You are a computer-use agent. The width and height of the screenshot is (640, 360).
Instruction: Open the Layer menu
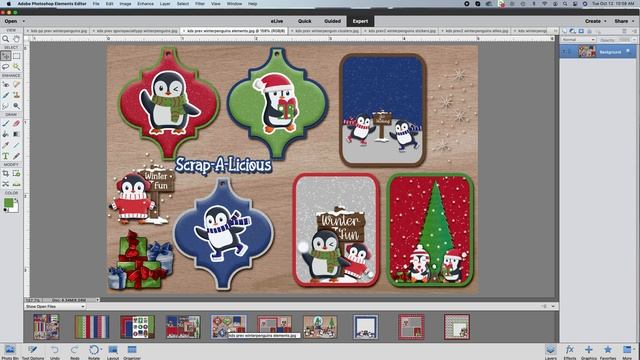pos(165,4)
